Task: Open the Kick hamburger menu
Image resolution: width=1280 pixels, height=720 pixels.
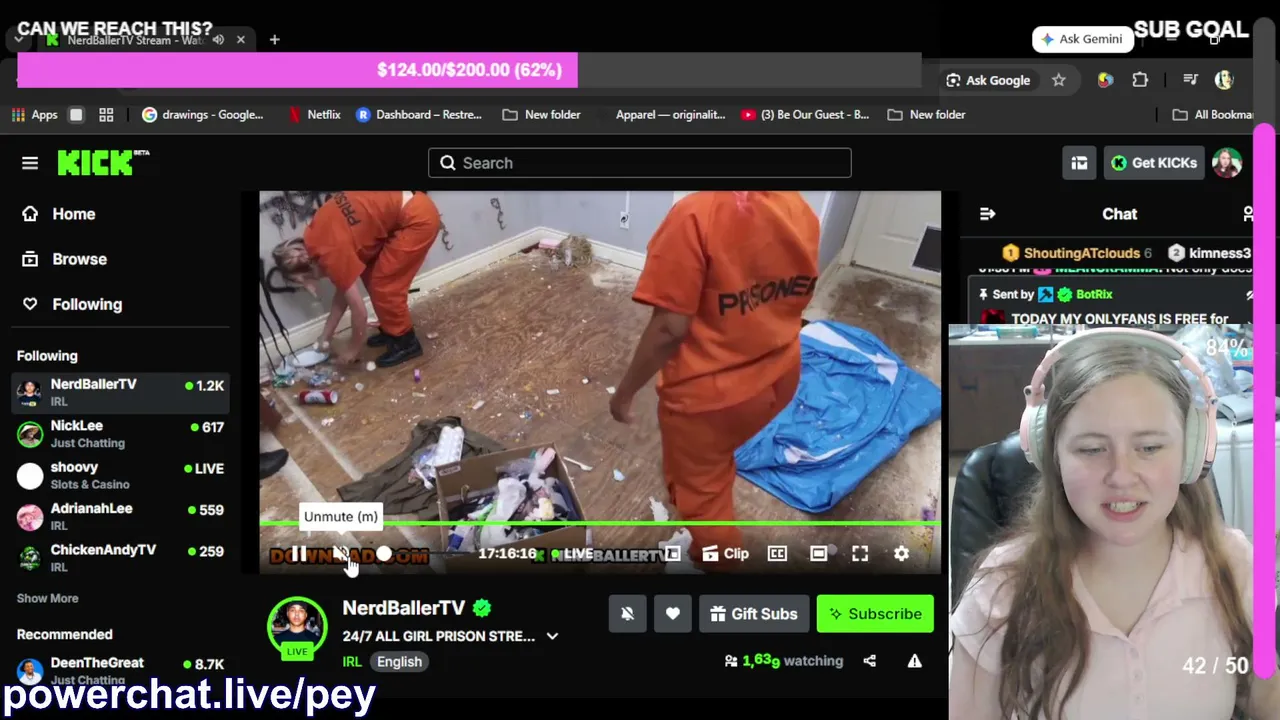Action: coord(30,163)
